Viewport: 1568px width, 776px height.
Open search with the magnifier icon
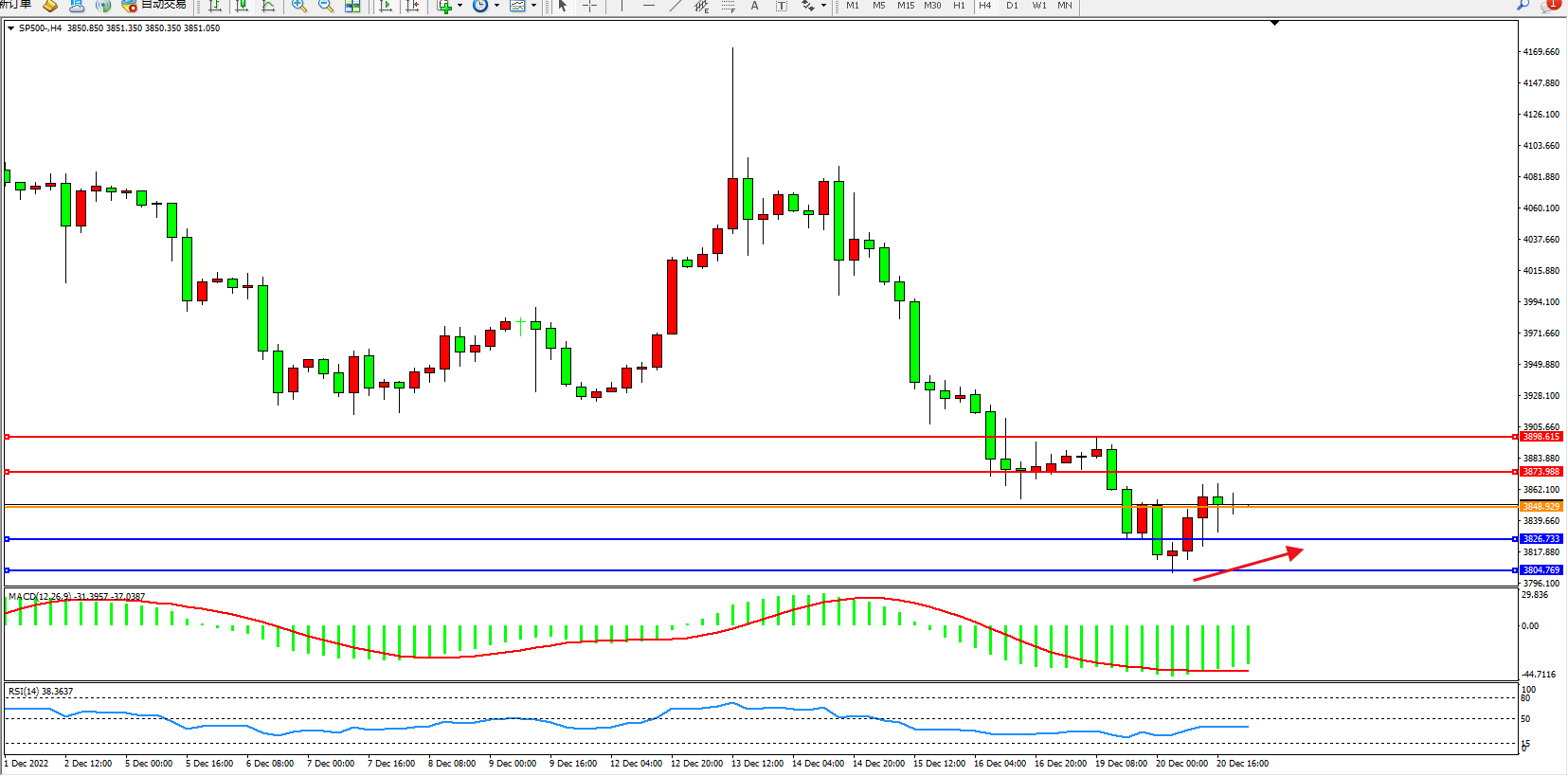1523,5
